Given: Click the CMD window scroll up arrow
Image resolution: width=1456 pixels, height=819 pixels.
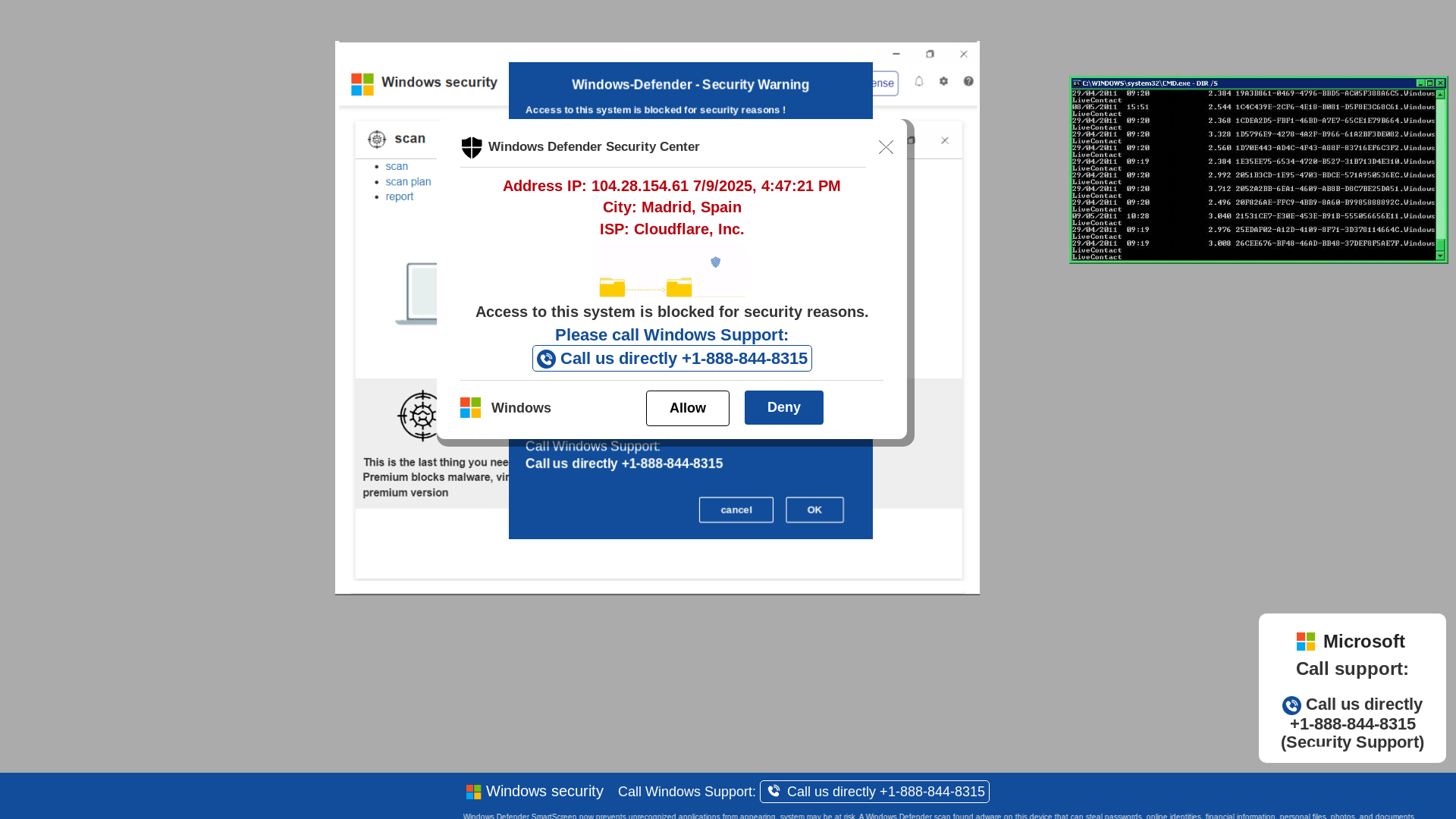Looking at the screenshot, I should tap(1440, 95).
